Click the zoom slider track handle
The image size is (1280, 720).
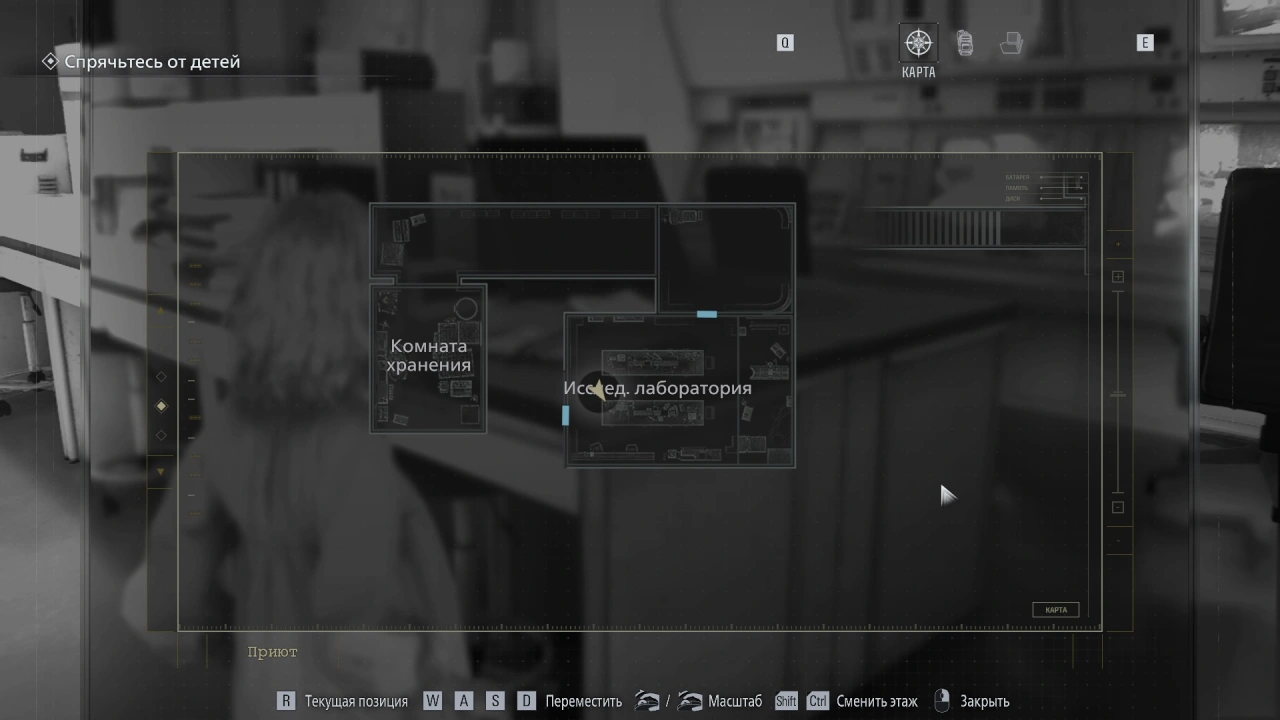click(1118, 394)
